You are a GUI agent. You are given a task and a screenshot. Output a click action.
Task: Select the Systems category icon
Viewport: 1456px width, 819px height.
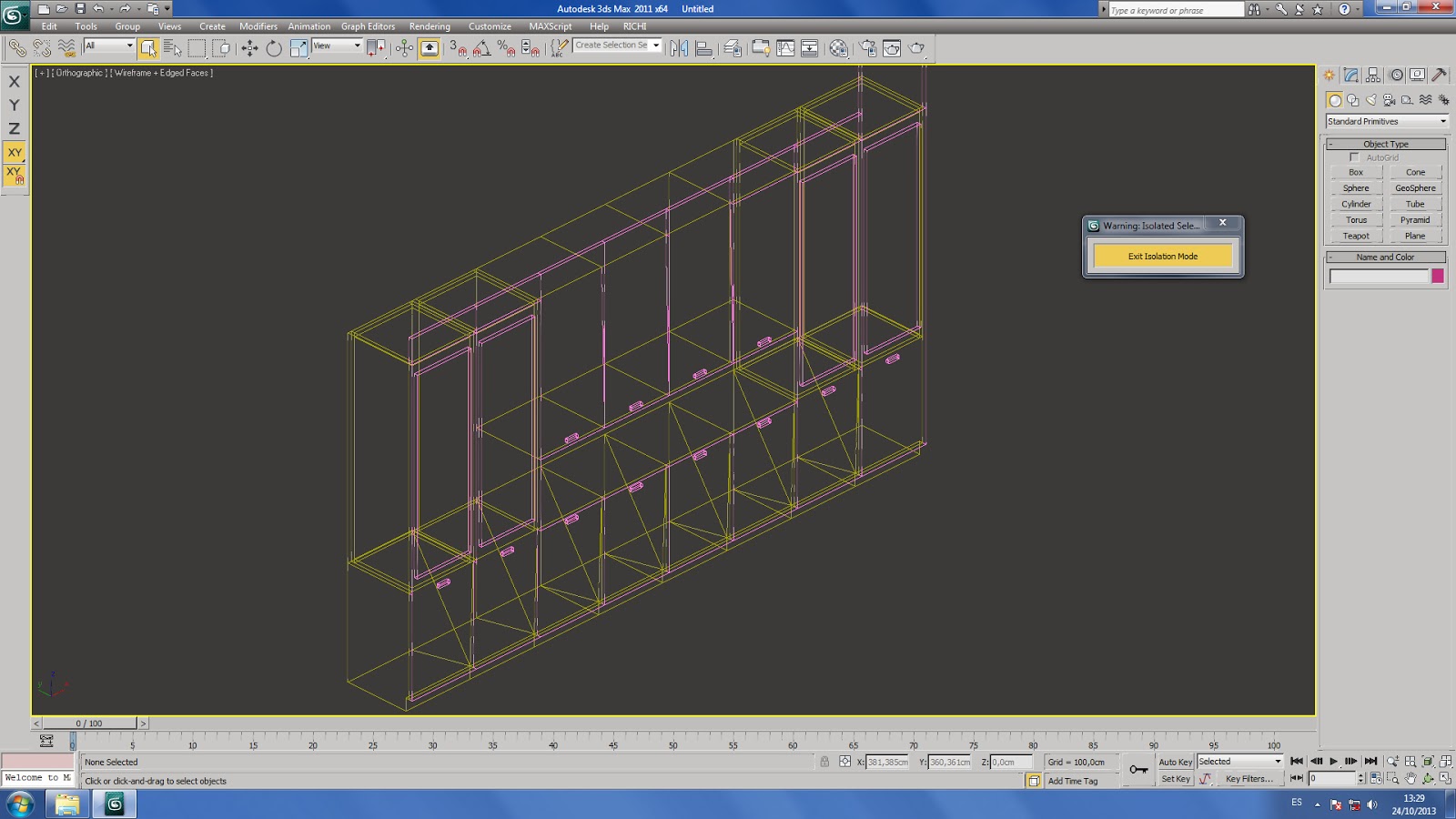point(1444,100)
